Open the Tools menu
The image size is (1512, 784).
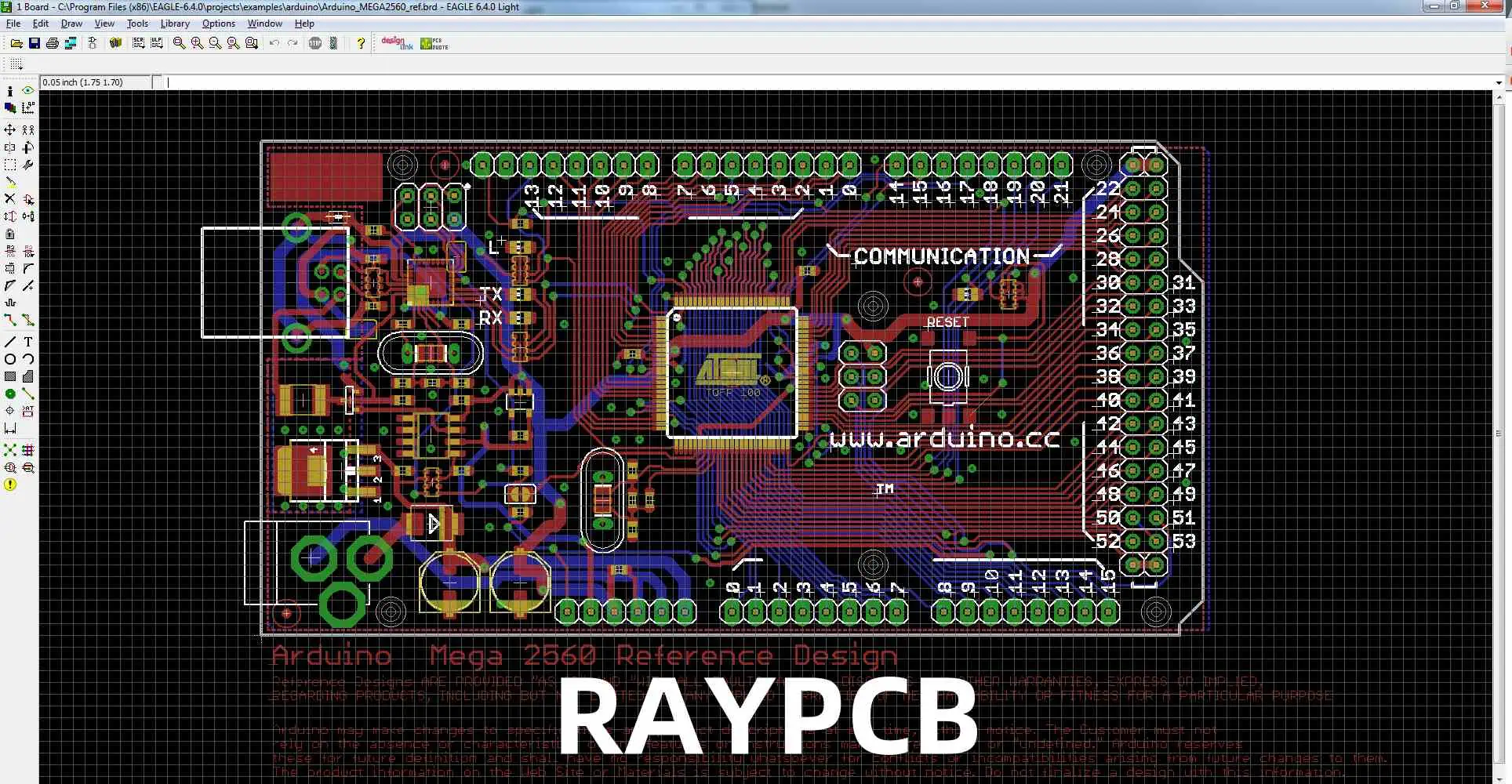coord(137,24)
